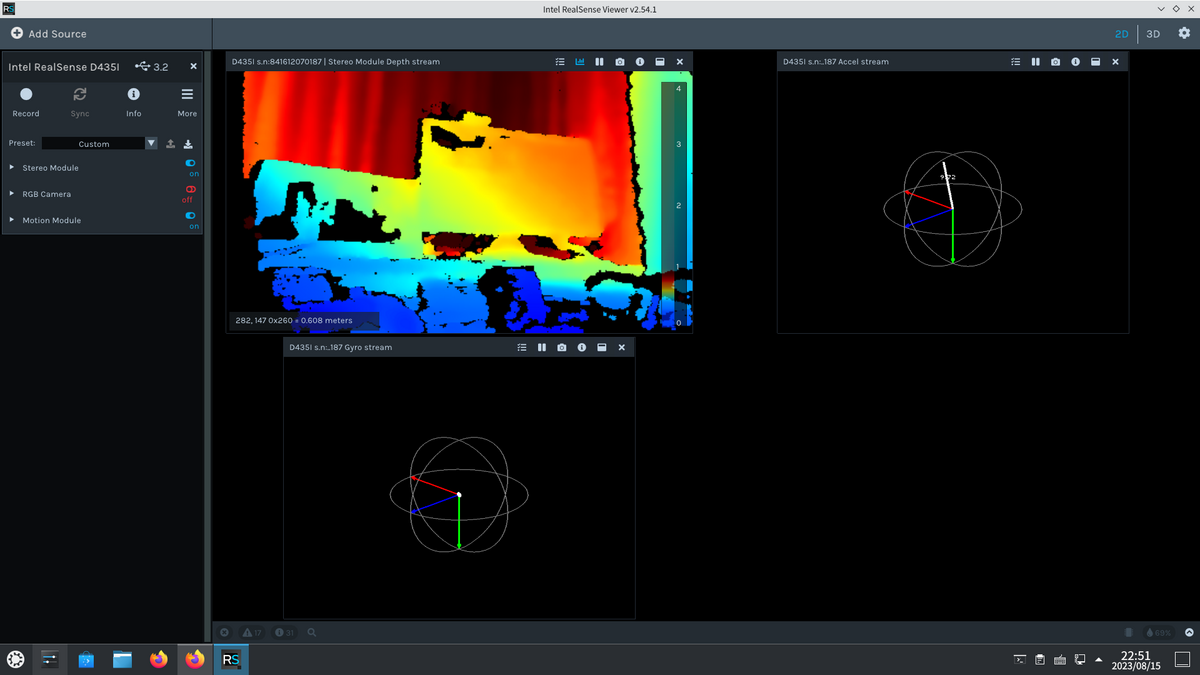The width and height of the screenshot is (1200, 675).
Task: Maximize the Accel stream window
Action: click(x=1095, y=62)
